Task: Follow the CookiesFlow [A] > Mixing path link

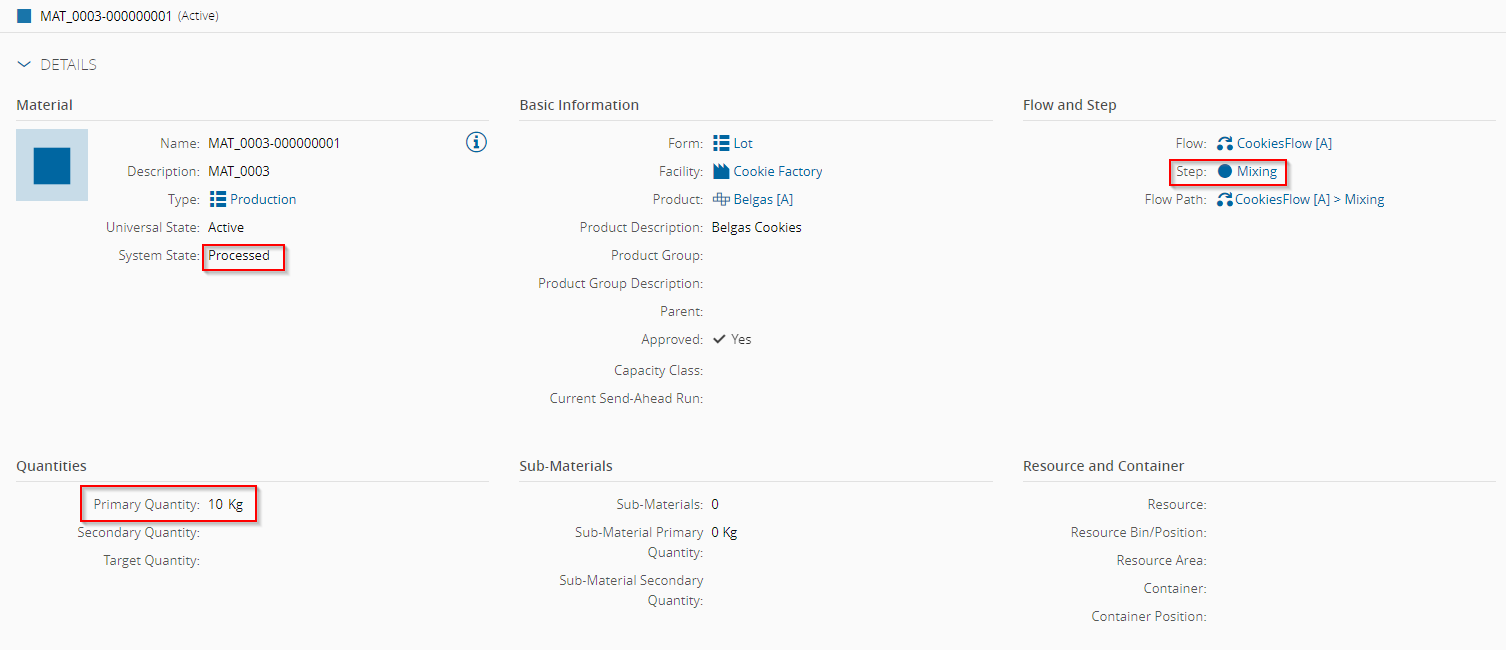Action: [1310, 199]
